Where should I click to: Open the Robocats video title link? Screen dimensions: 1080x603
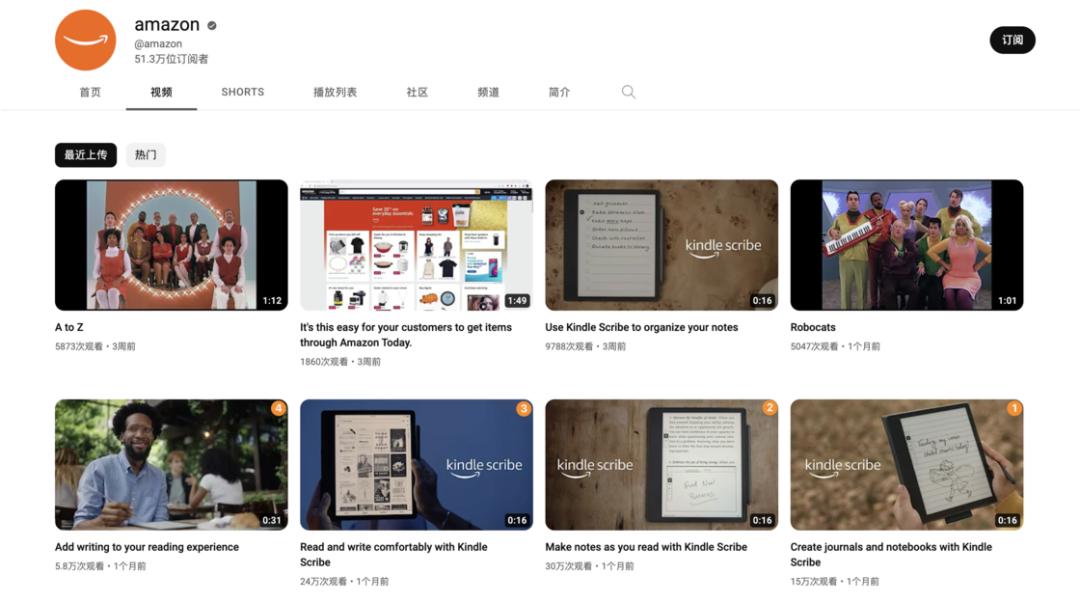813,327
